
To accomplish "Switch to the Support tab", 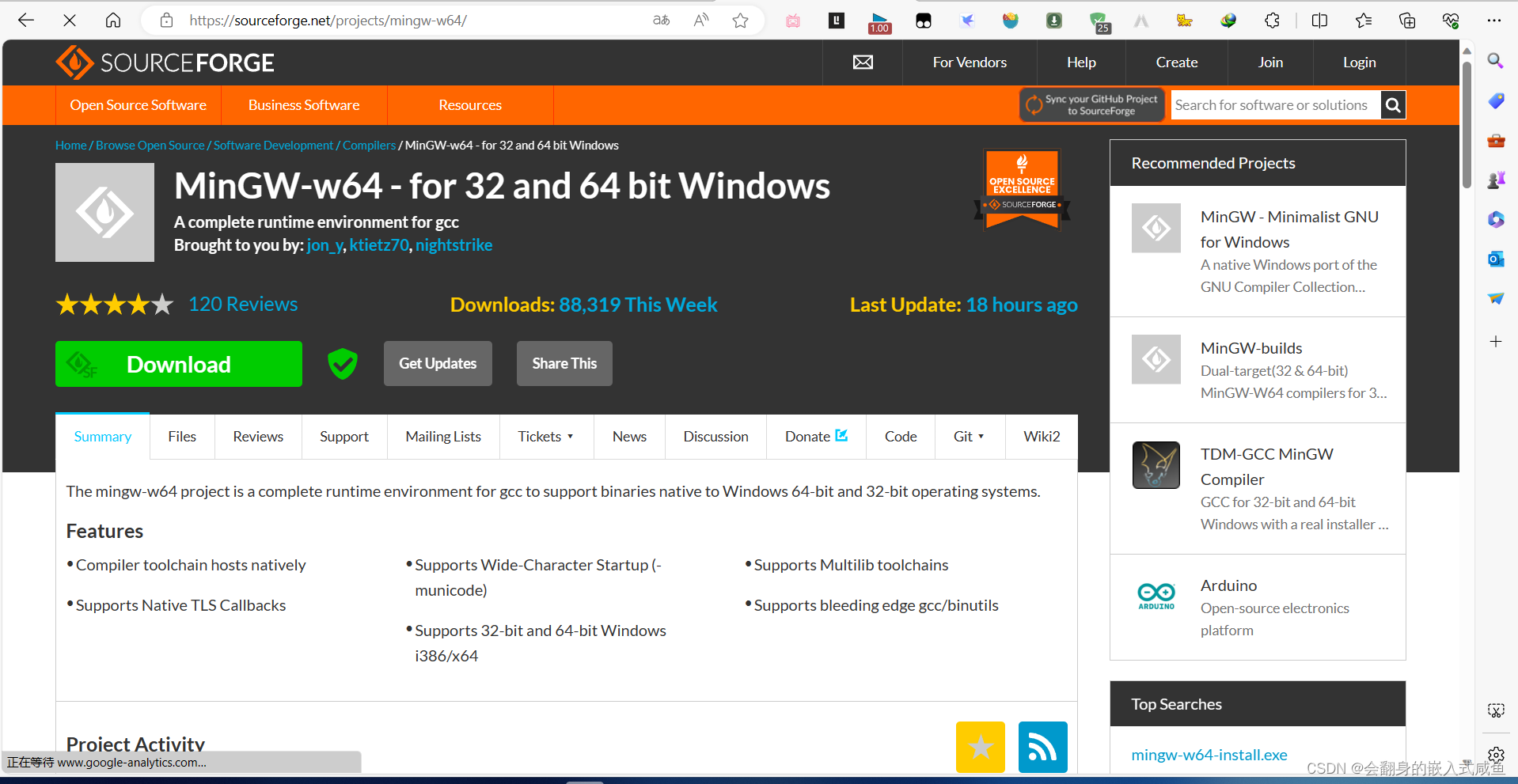I will 344,437.
